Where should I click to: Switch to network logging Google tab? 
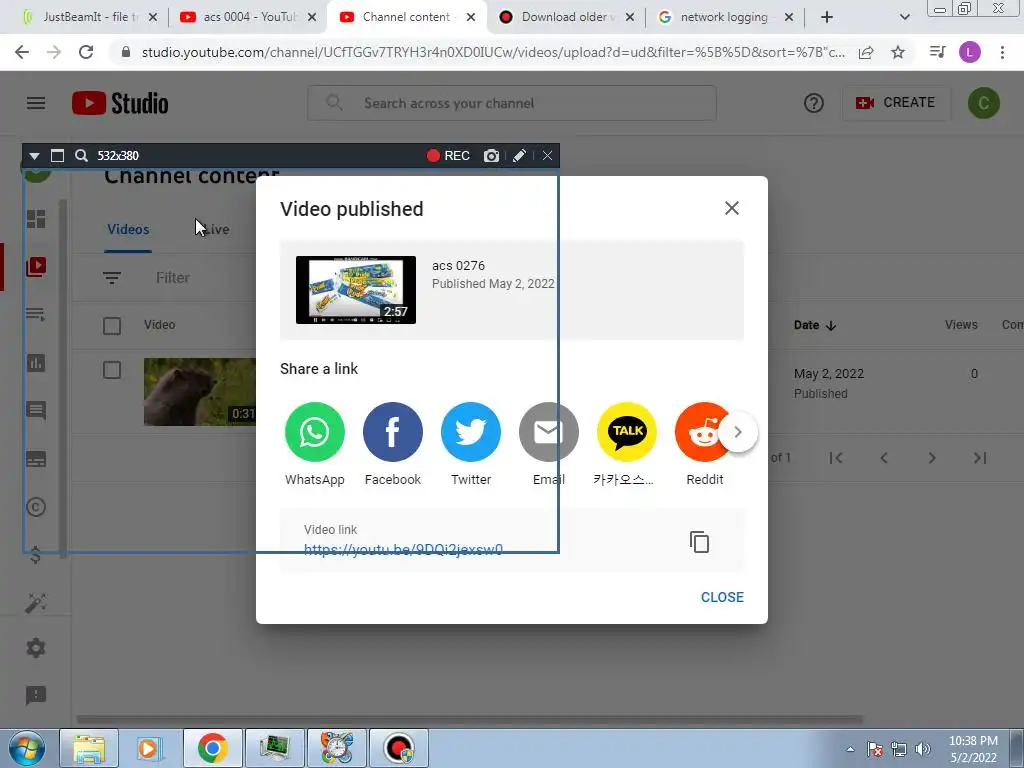tap(726, 17)
